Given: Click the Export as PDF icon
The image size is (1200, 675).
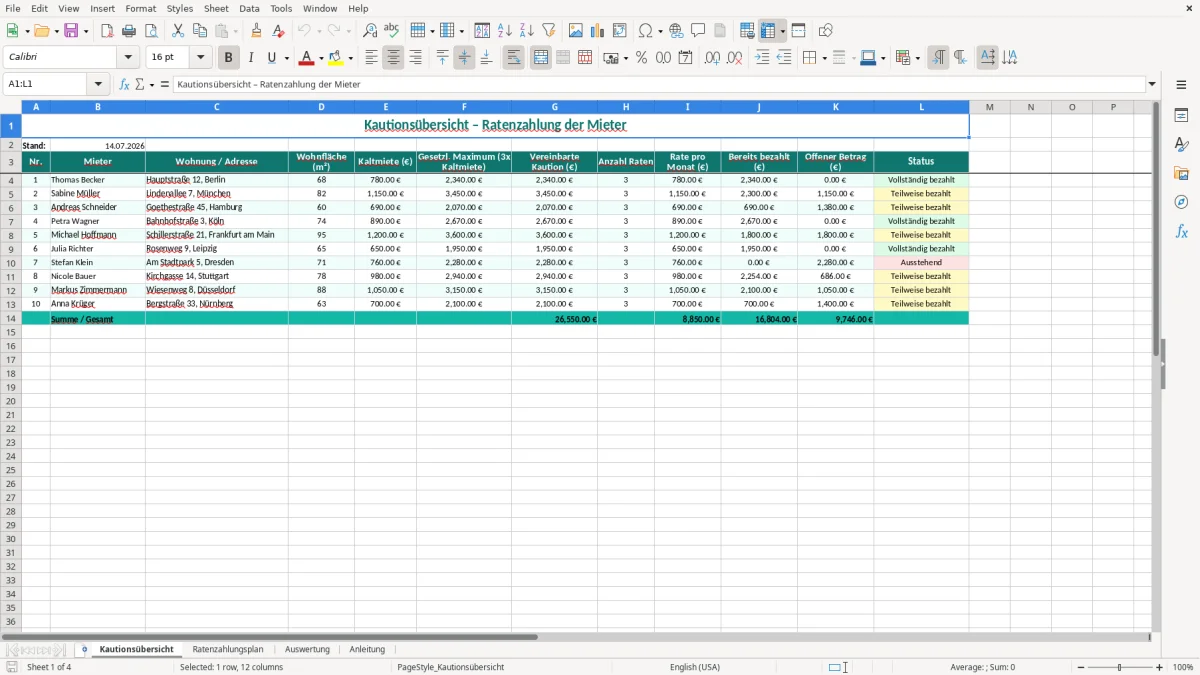Looking at the screenshot, I should (x=107, y=31).
